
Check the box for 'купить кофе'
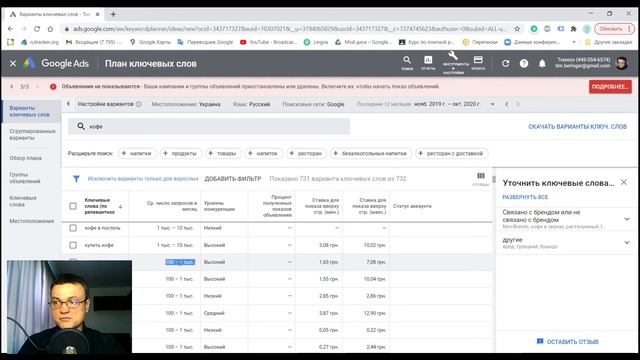click(73, 245)
